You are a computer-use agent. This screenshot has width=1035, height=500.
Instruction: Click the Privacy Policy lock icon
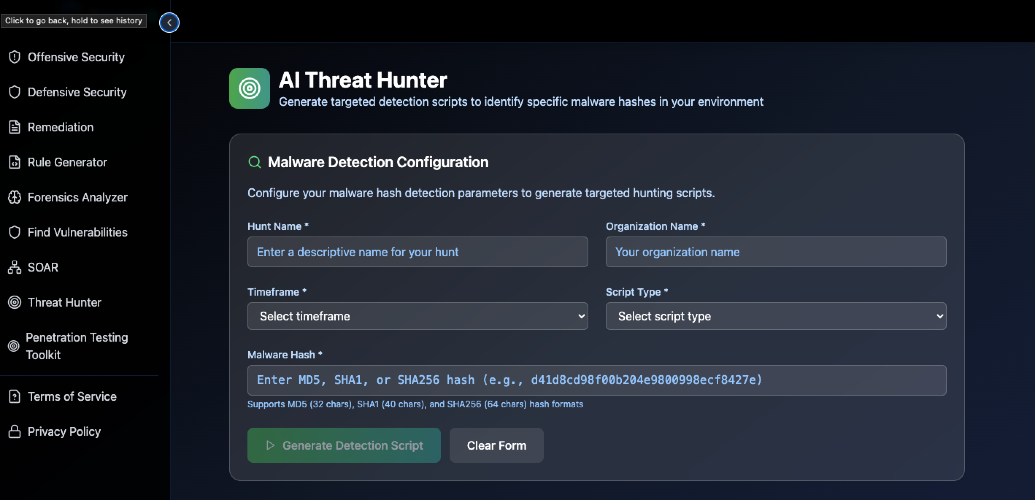point(14,431)
